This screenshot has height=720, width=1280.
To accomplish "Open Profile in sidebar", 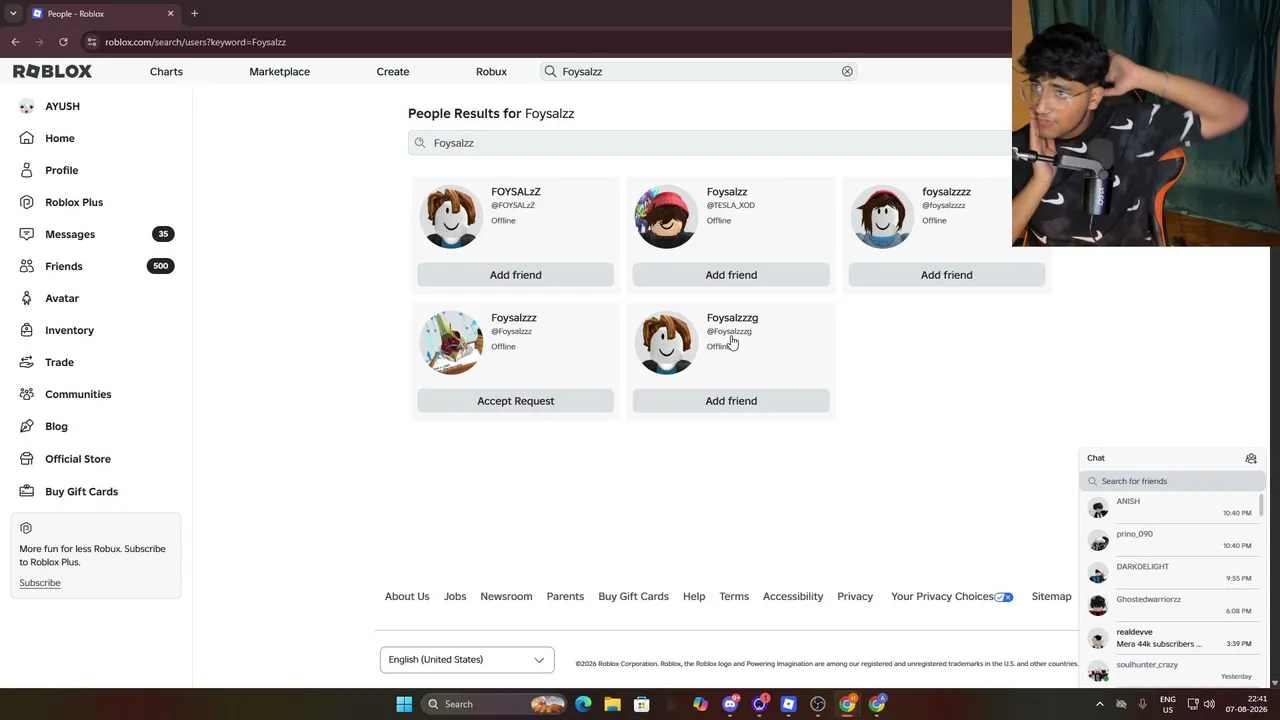I will [61, 170].
